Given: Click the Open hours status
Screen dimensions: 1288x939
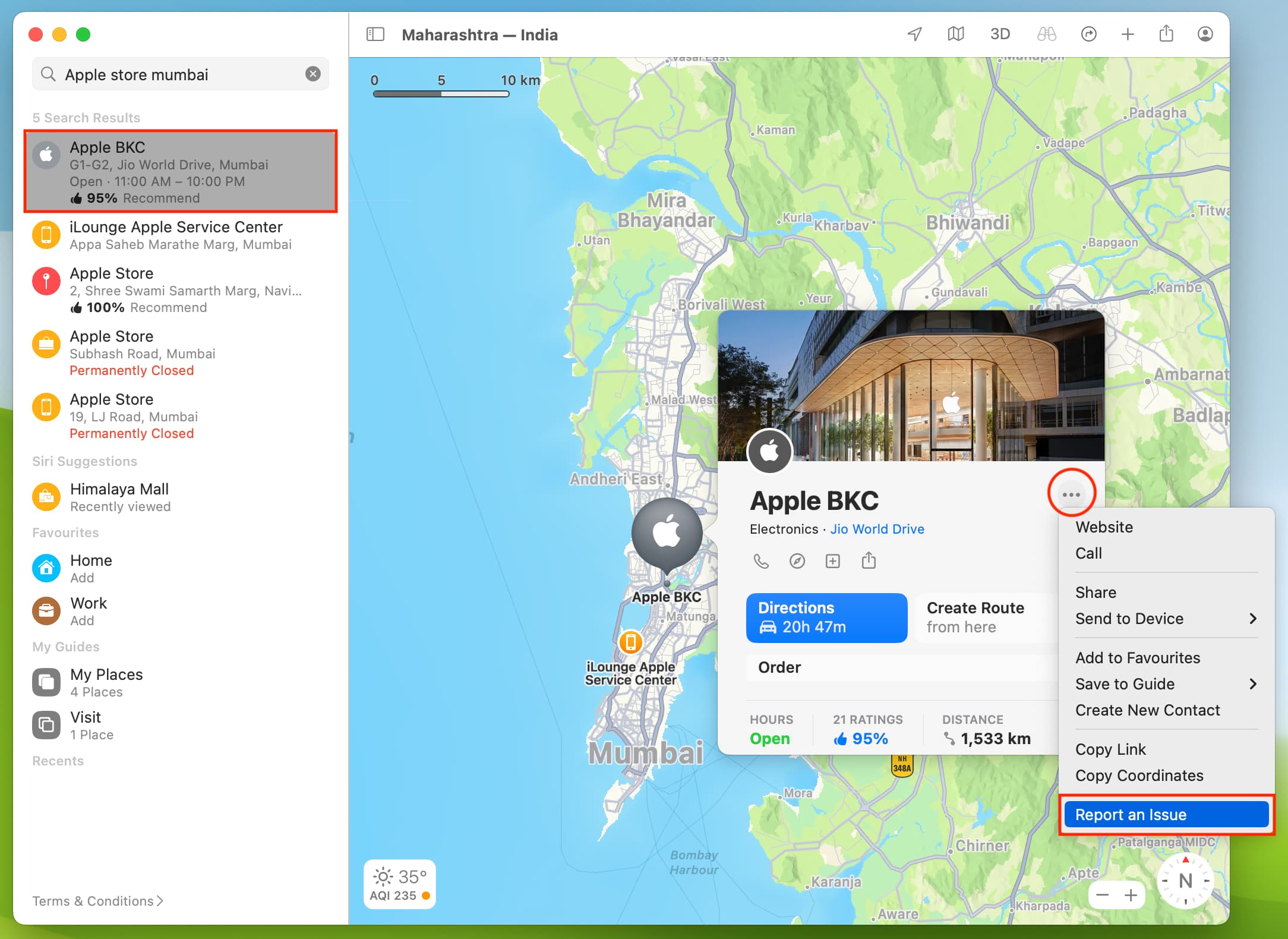Looking at the screenshot, I should point(769,739).
